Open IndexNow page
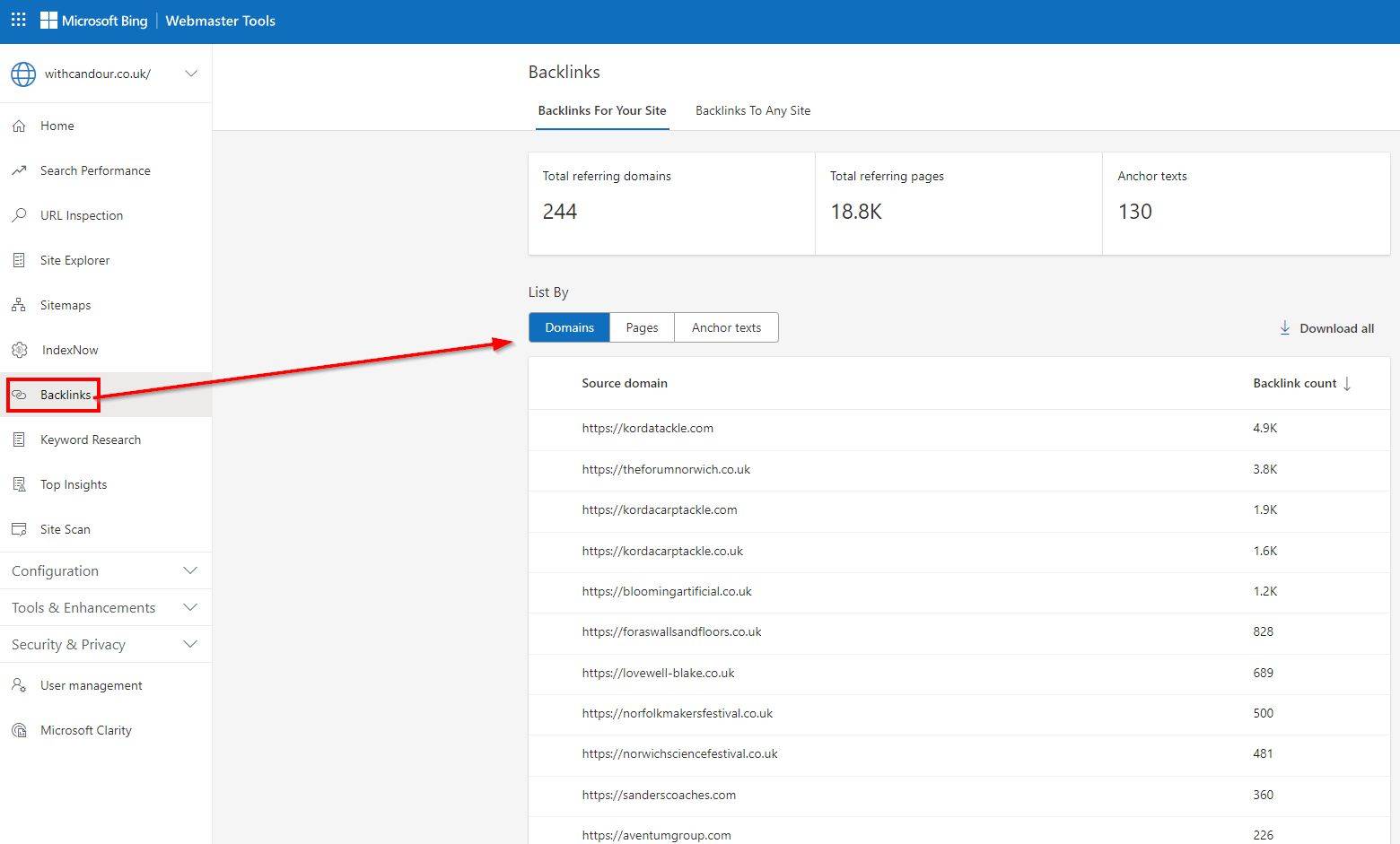This screenshot has height=844, width=1400. pos(106,350)
